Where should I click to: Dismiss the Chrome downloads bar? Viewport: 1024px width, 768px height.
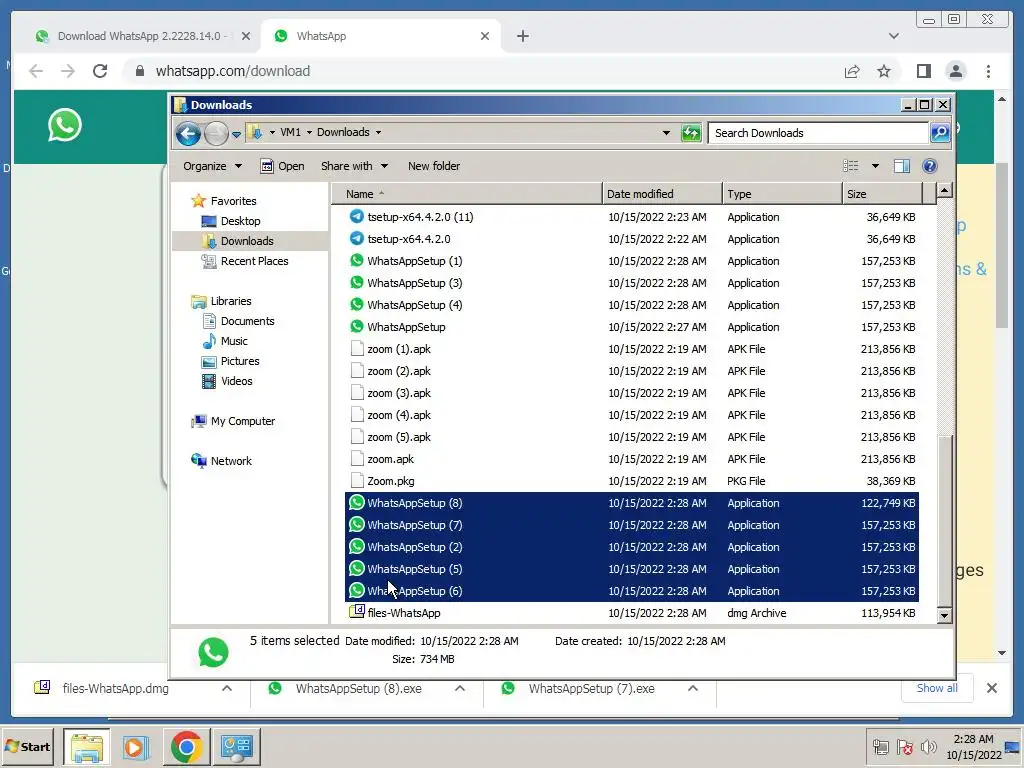pyautogui.click(x=991, y=688)
